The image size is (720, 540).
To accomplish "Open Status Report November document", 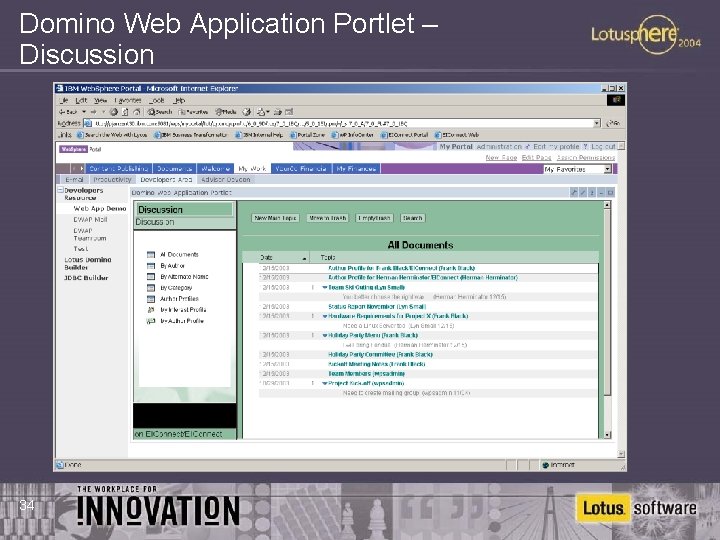I will pyautogui.click(x=377, y=307).
